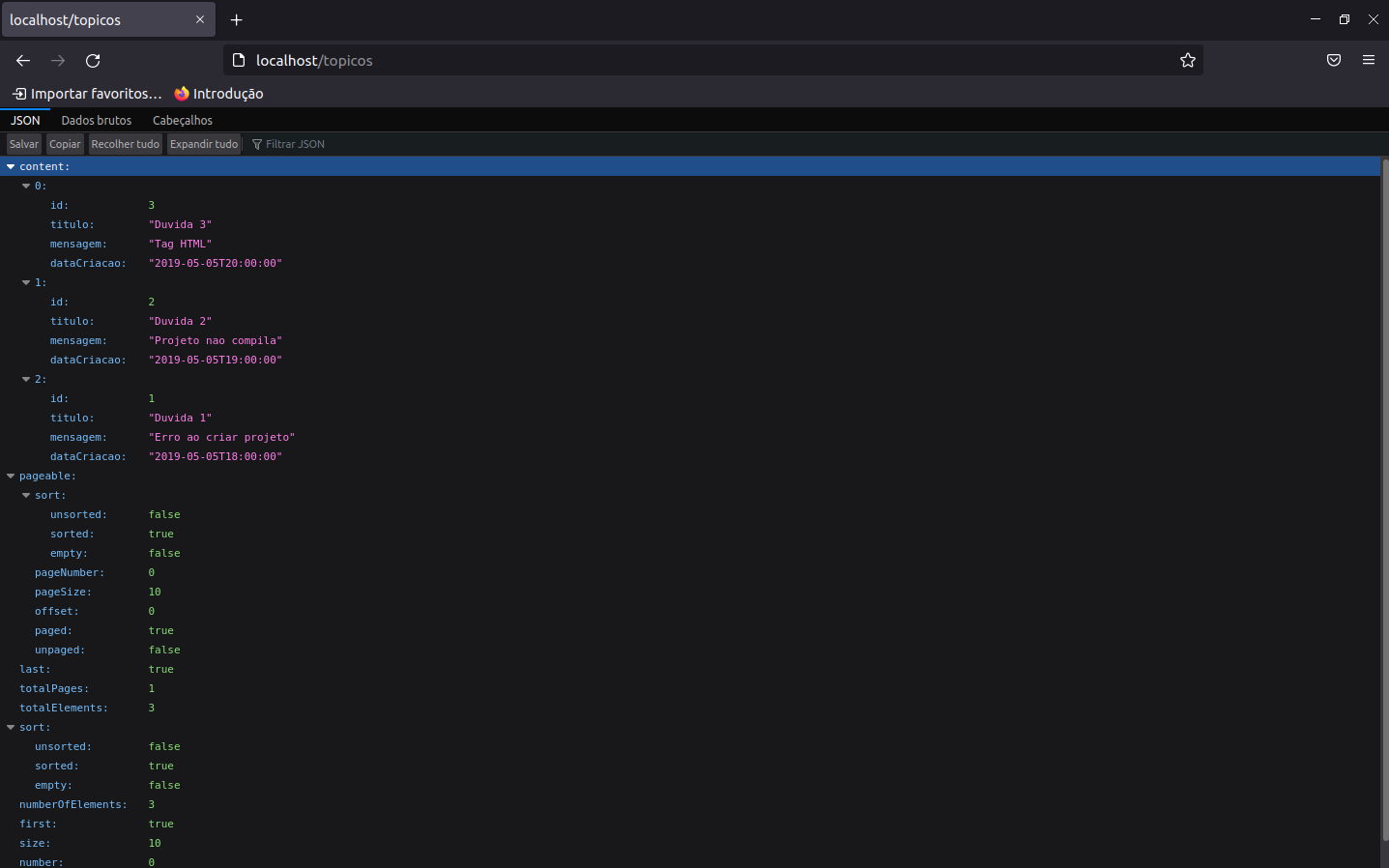Click the Copiar button
1389x868 pixels.
65,144
